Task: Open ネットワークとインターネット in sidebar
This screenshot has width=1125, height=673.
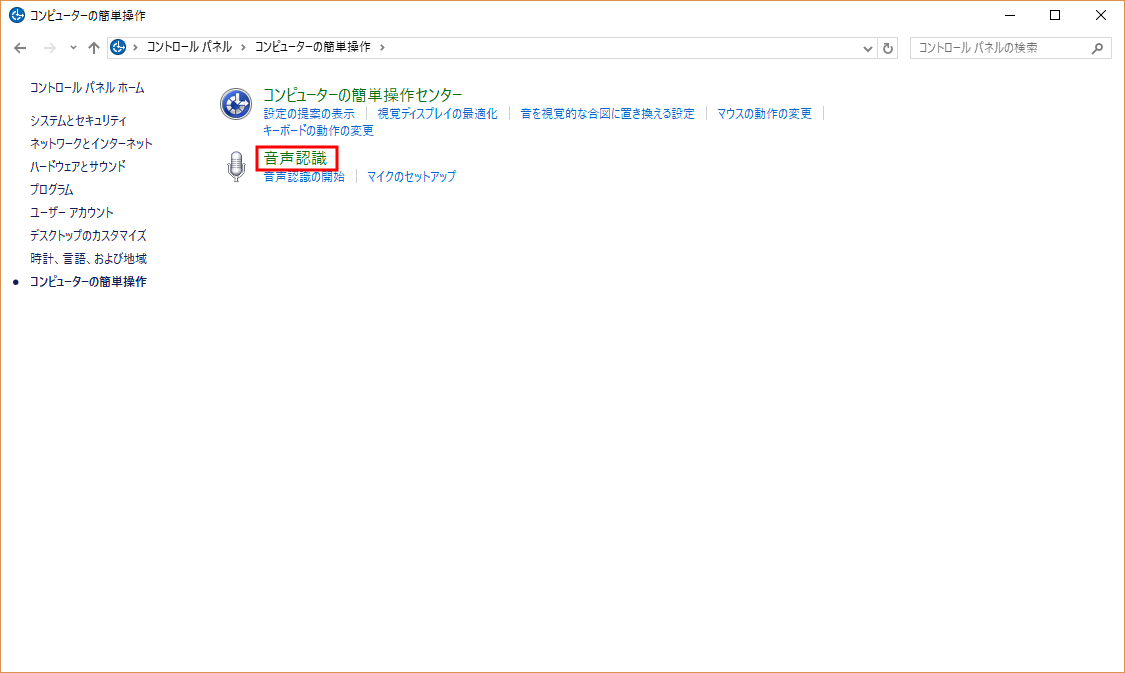Action: click(x=91, y=143)
